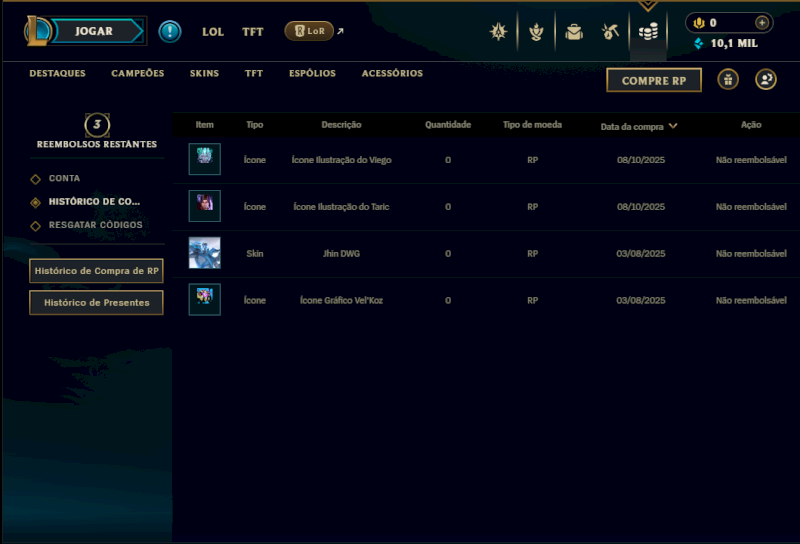800x544 pixels.
Task: Open Histórico de Presentes
Action: coord(96,303)
